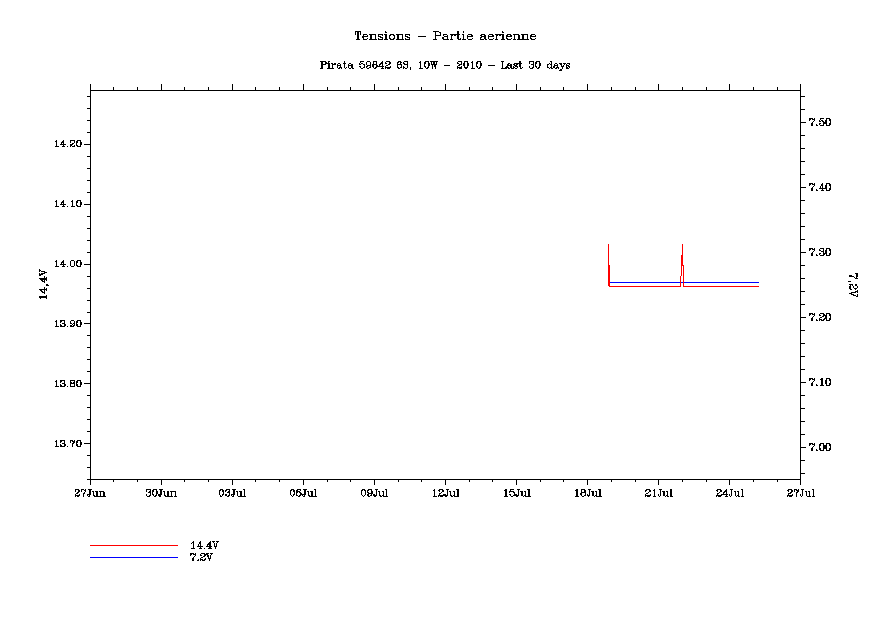Screen dimensions: 891x630
Task: Click the 7.30 right axis tick label
Action: [x=820, y=252]
